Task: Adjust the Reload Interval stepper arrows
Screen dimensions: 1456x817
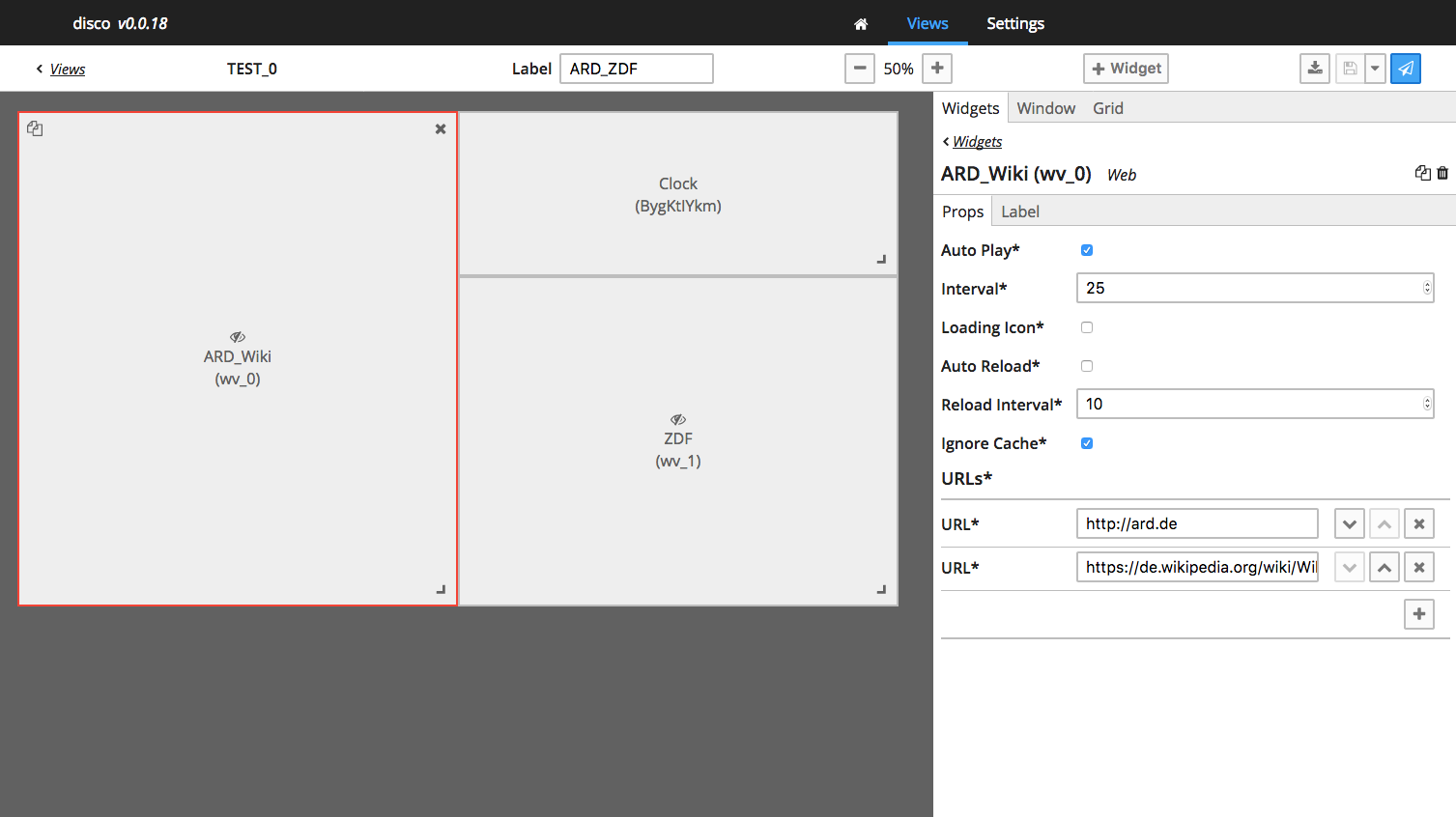Action: (x=1427, y=404)
